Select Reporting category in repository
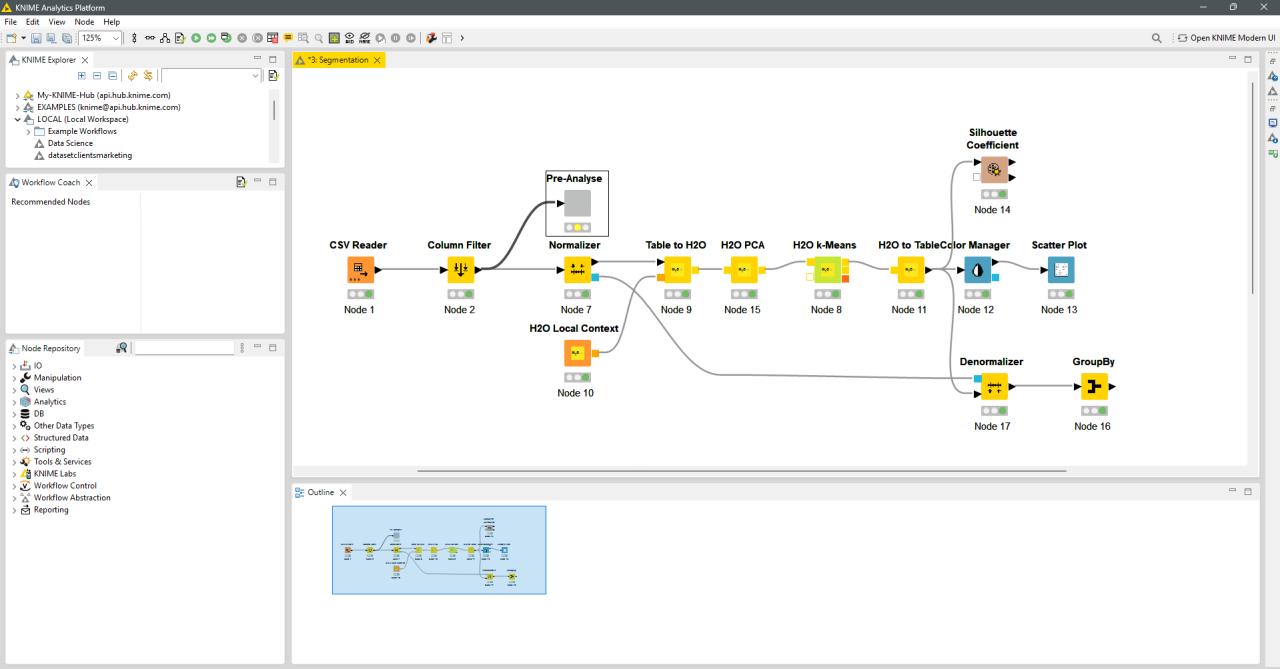Image resolution: width=1280 pixels, height=669 pixels. tap(51, 510)
